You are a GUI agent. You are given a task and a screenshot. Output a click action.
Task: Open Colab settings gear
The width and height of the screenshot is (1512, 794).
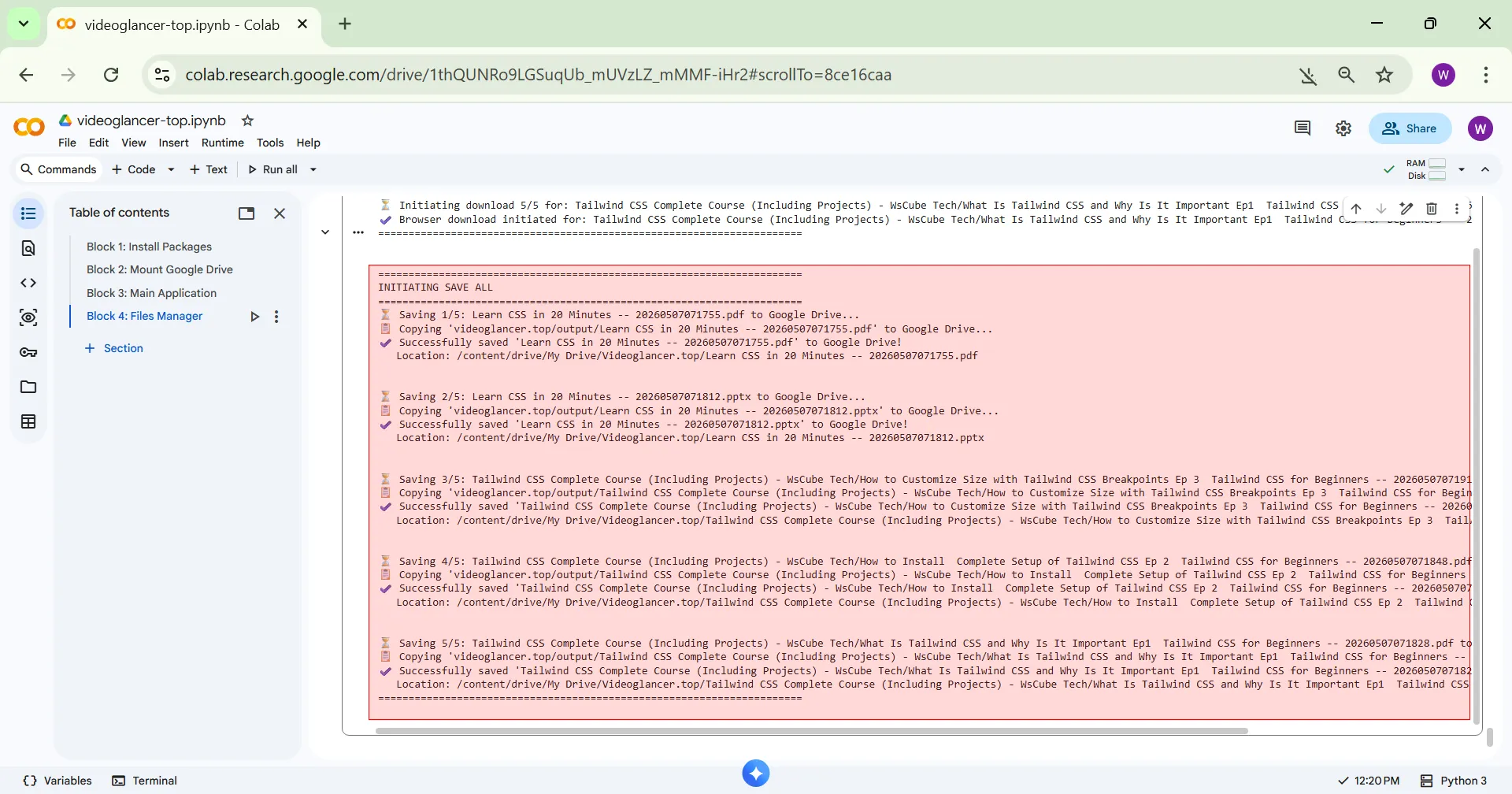click(x=1343, y=128)
